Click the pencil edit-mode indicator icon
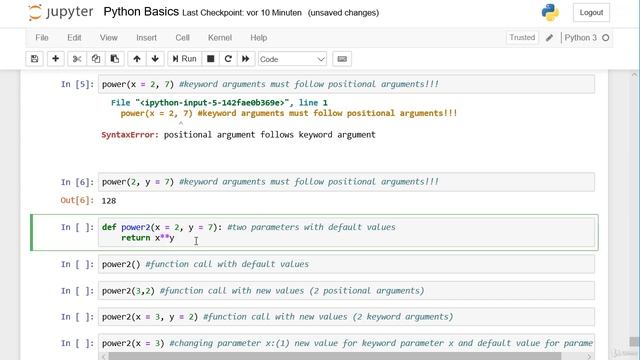Viewport: 640px width, 360px height. (549, 38)
